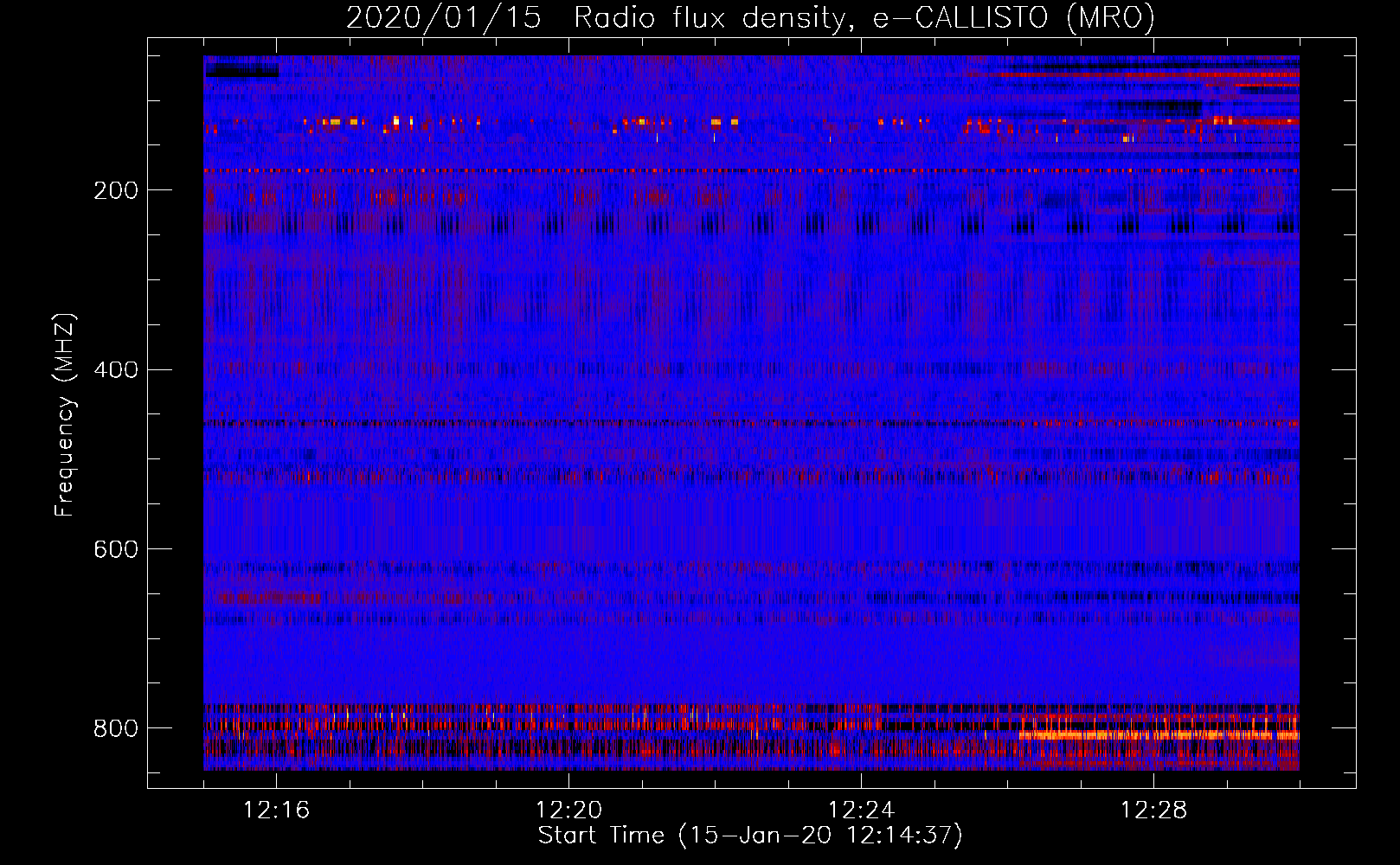The width and height of the screenshot is (1400, 865).
Task: Click the 12:20 time tick label
Action: pos(569,810)
